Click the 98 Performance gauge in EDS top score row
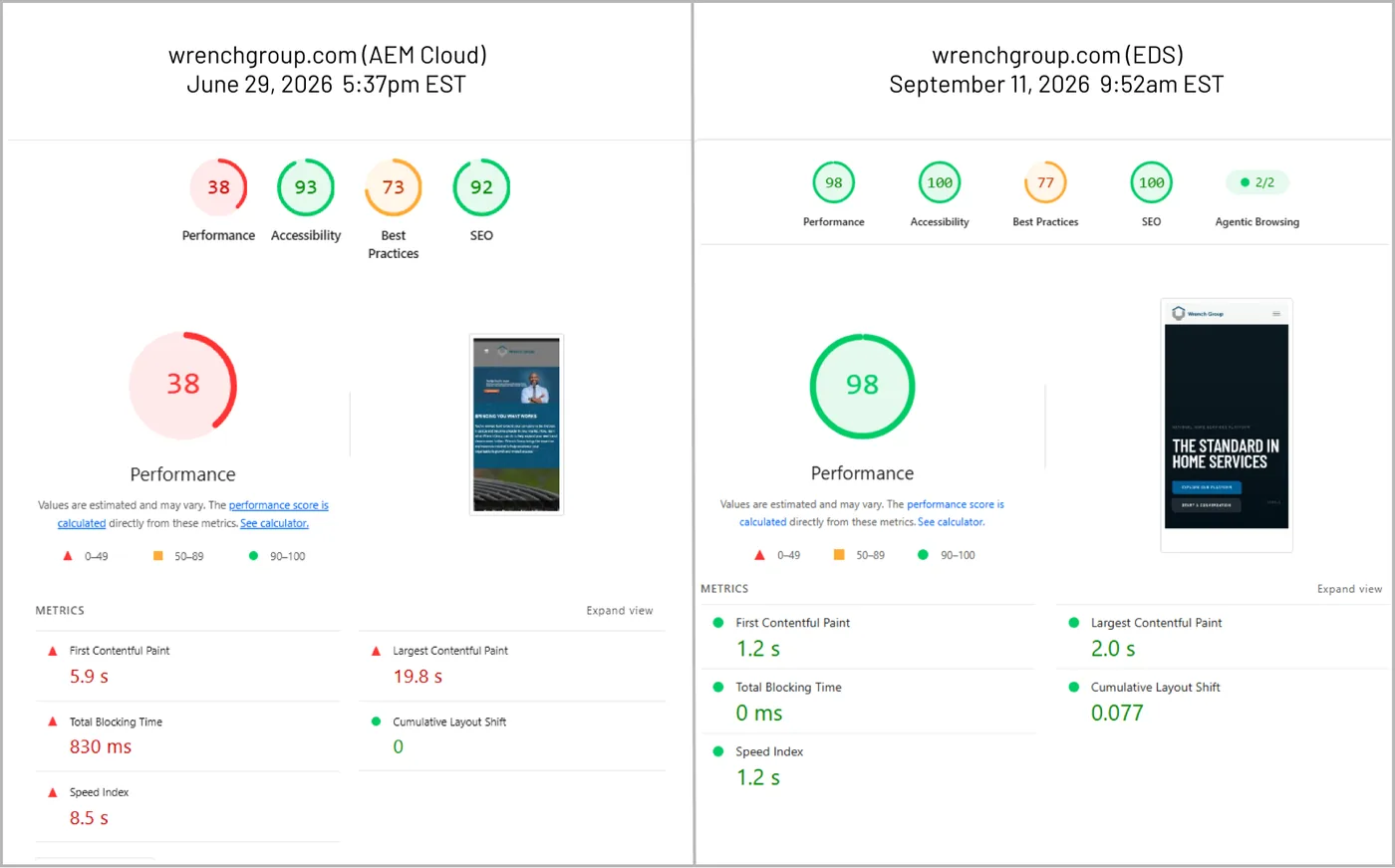The width and height of the screenshot is (1395, 868). [x=834, y=182]
